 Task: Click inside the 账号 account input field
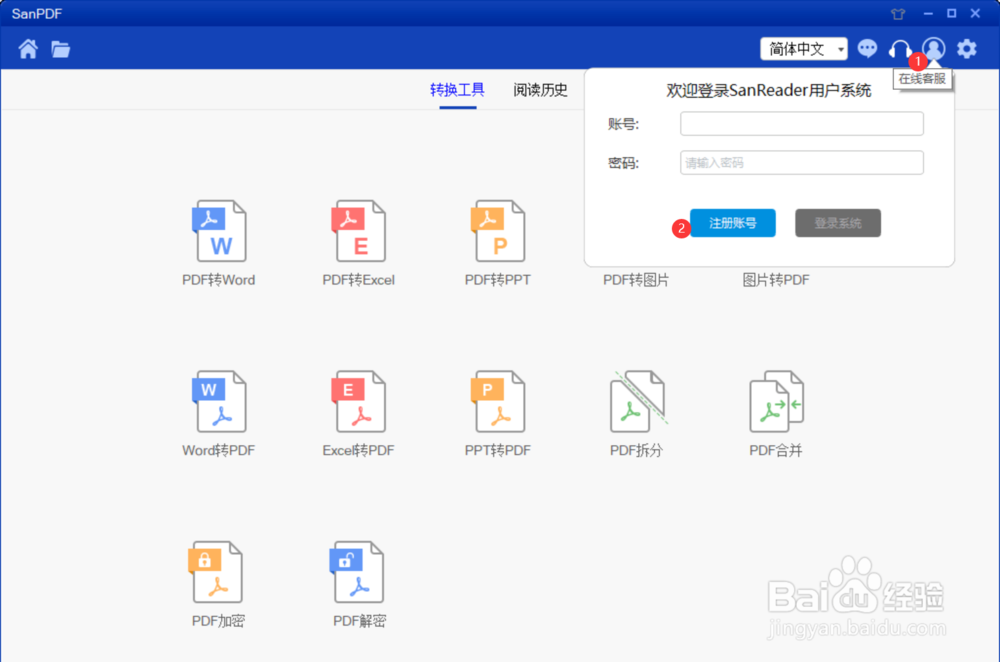click(x=800, y=123)
